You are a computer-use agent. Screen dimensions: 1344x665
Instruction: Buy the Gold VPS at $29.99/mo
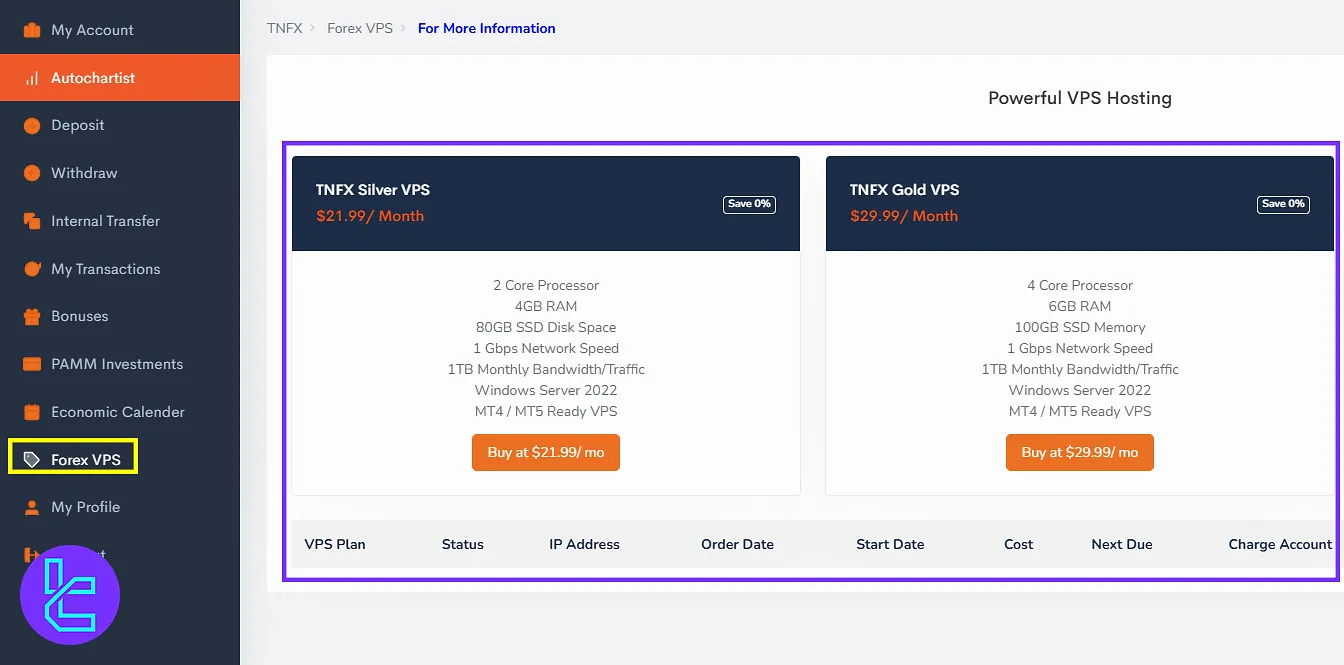pyautogui.click(x=1080, y=452)
